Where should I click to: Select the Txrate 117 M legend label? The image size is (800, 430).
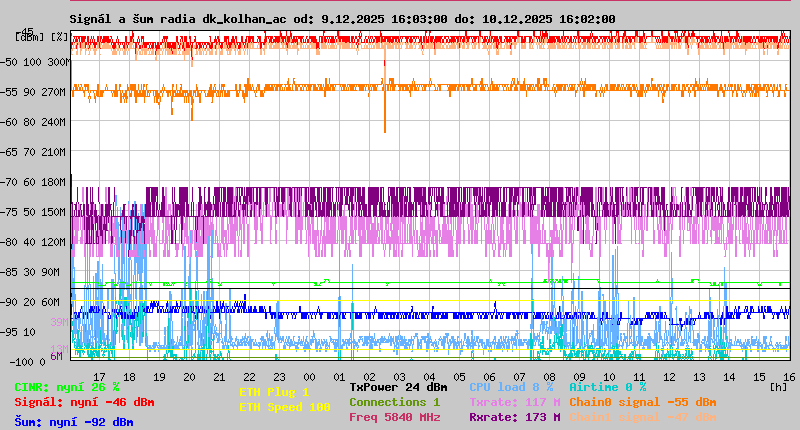click(514, 402)
